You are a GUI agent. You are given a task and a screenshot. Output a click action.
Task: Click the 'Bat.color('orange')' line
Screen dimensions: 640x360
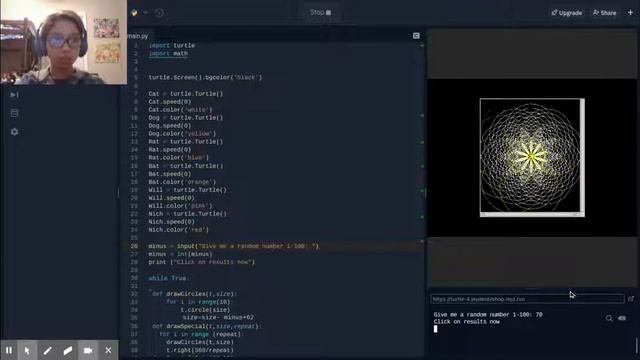click(x=182, y=182)
